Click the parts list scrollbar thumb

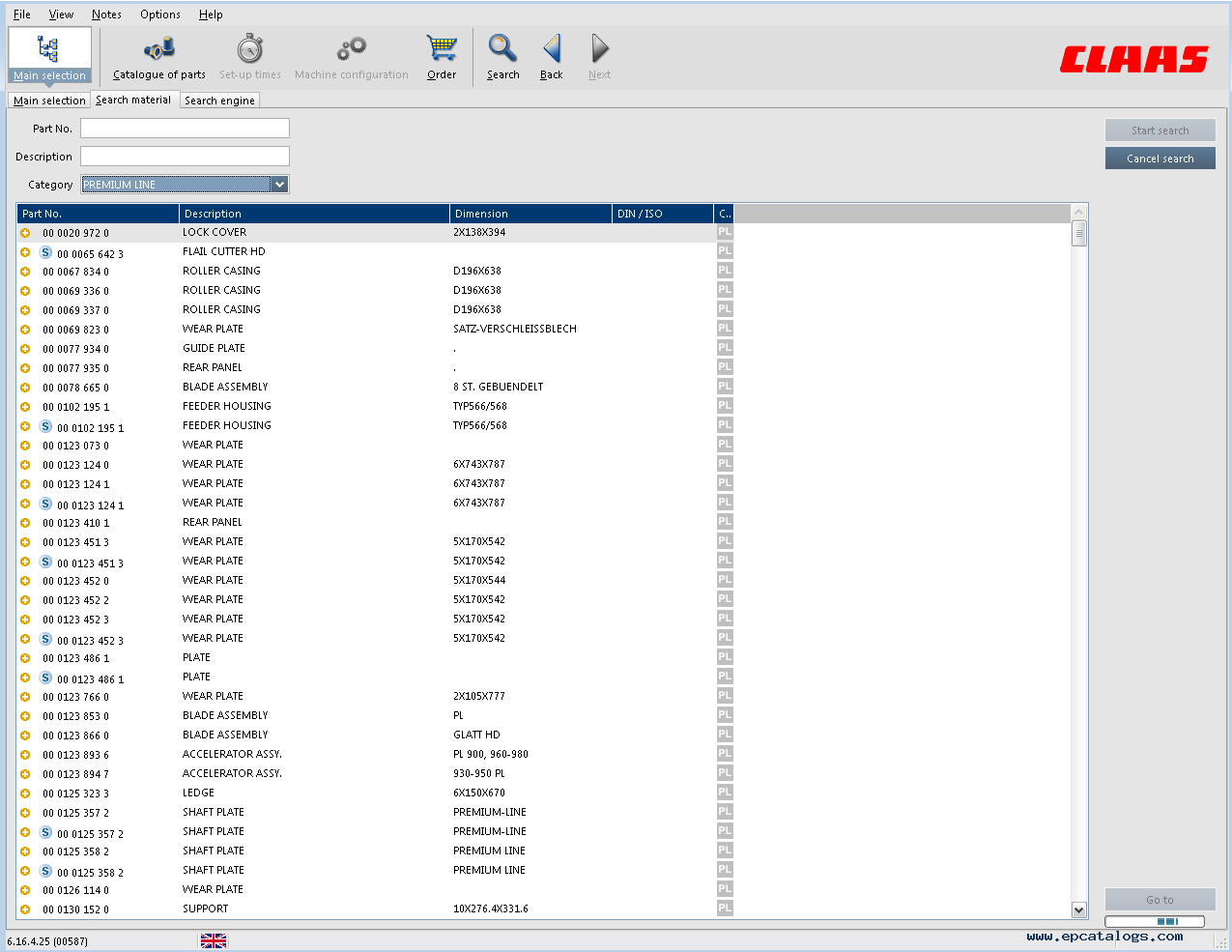[x=1079, y=233]
